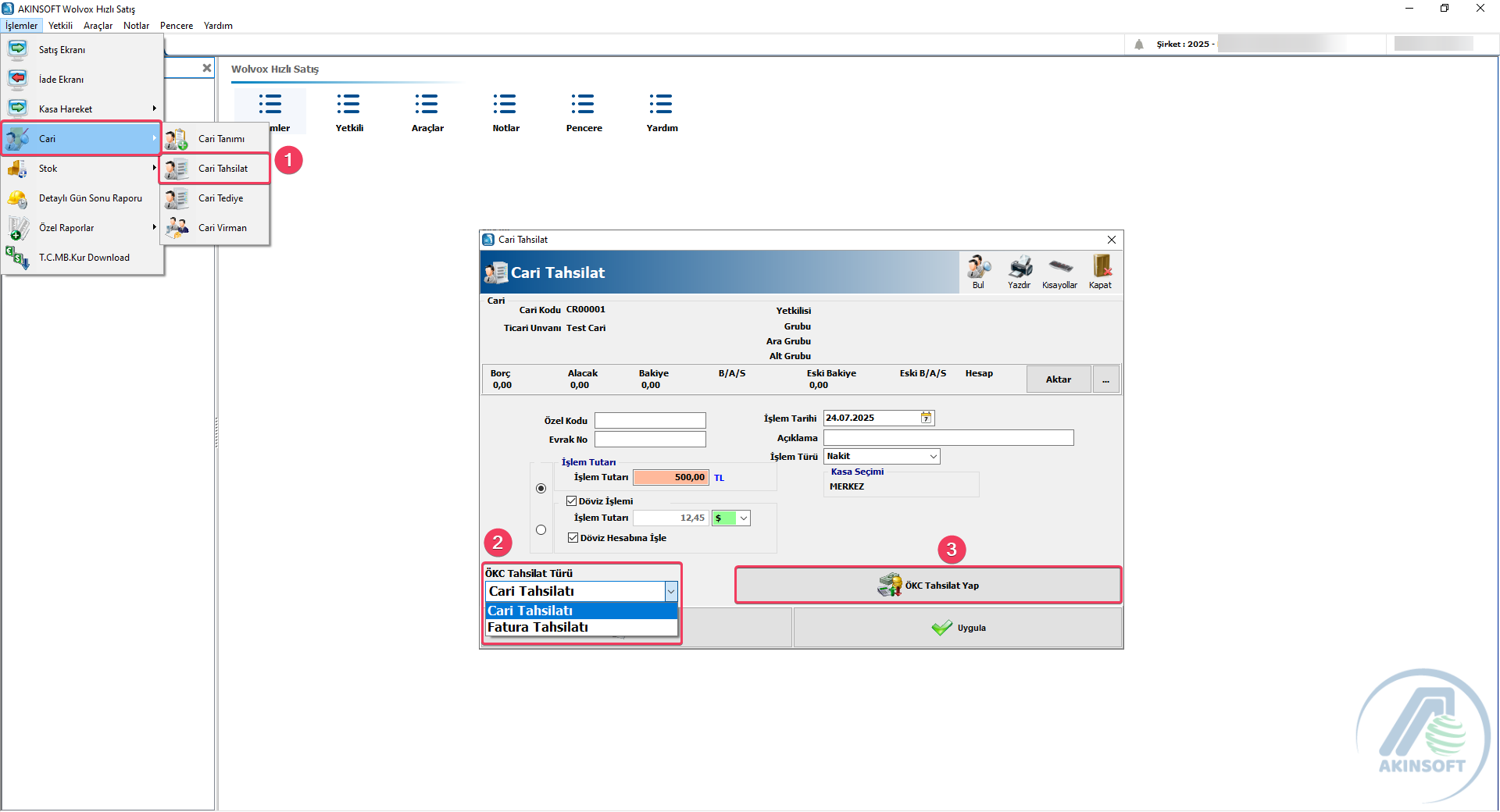Select the second unselected radio button
This screenshot has width=1500, height=812.
[x=541, y=530]
